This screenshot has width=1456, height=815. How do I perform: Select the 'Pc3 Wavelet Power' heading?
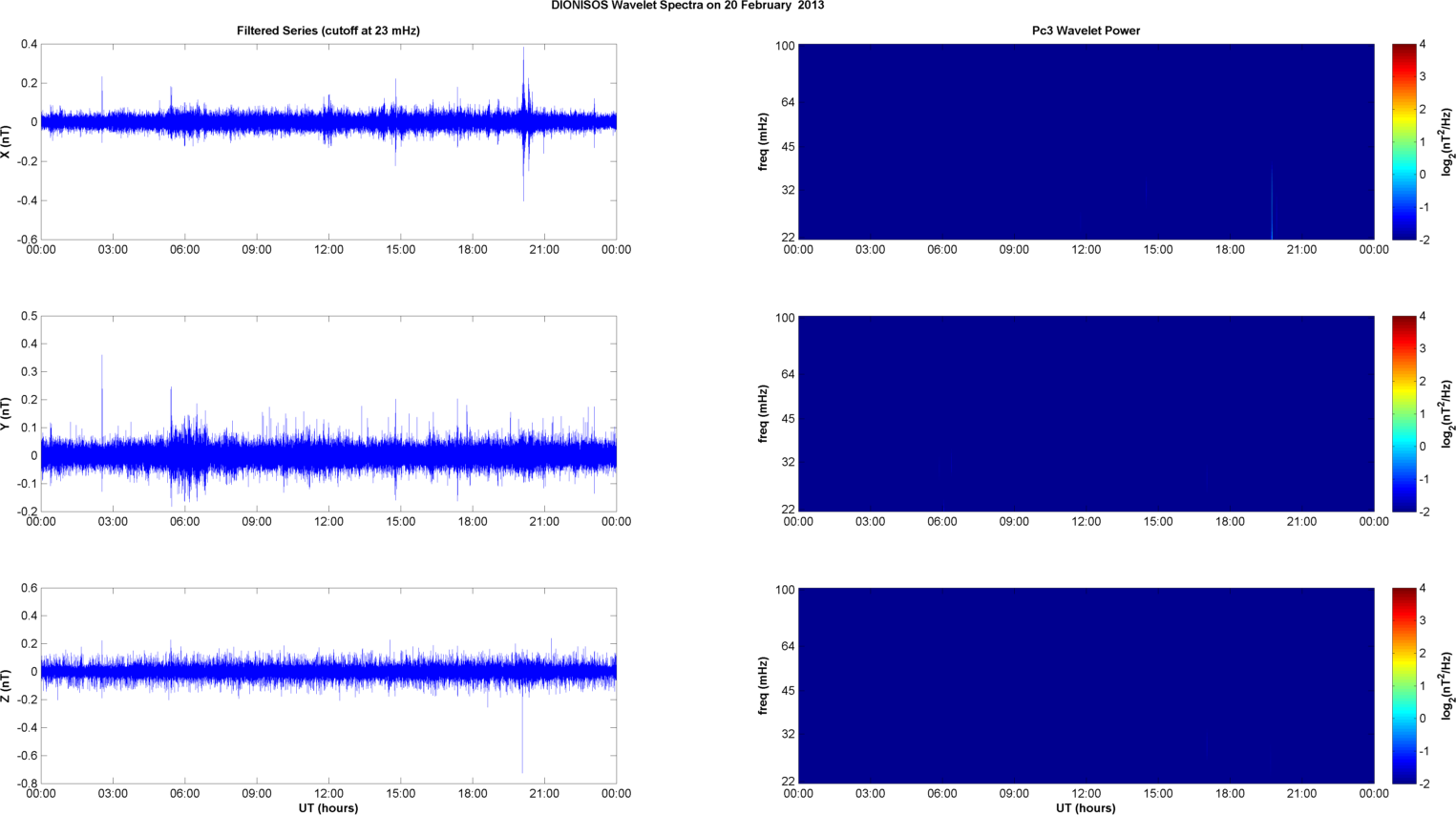(1086, 31)
